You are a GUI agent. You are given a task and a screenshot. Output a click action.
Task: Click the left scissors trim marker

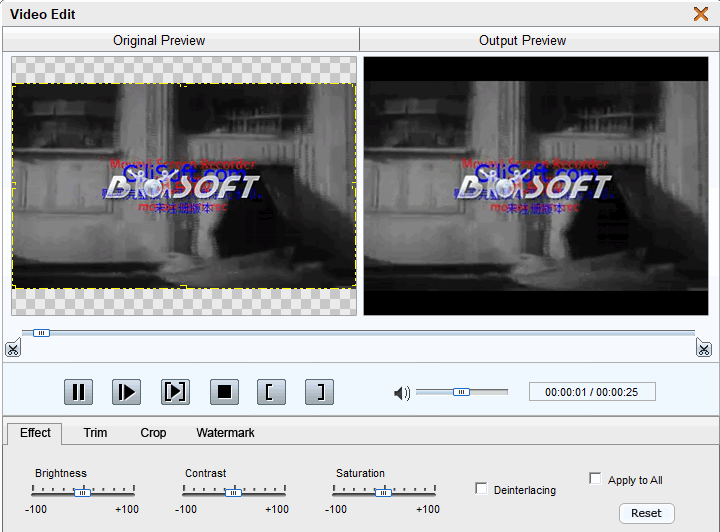coord(13,348)
